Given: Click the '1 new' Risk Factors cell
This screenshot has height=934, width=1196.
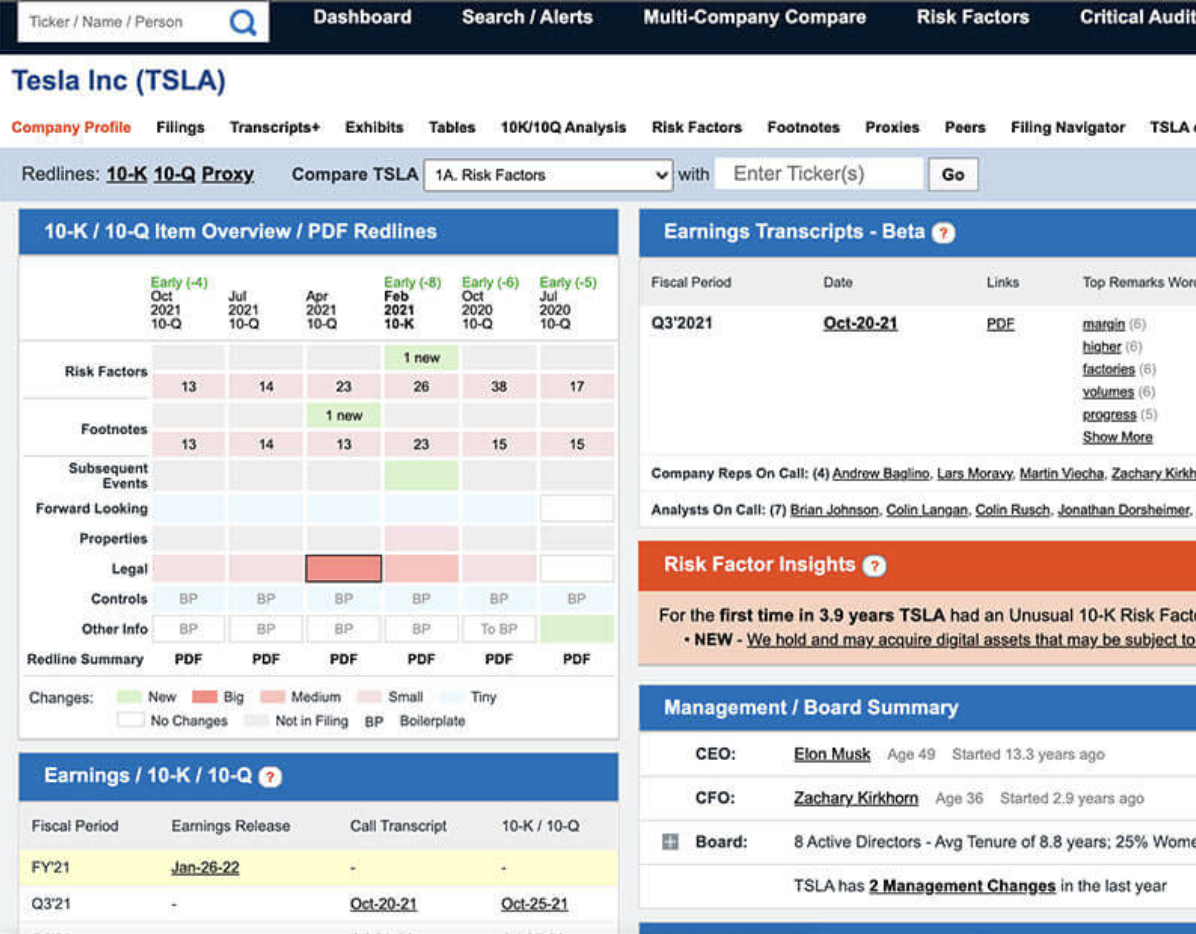Looking at the screenshot, I should point(421,358).
